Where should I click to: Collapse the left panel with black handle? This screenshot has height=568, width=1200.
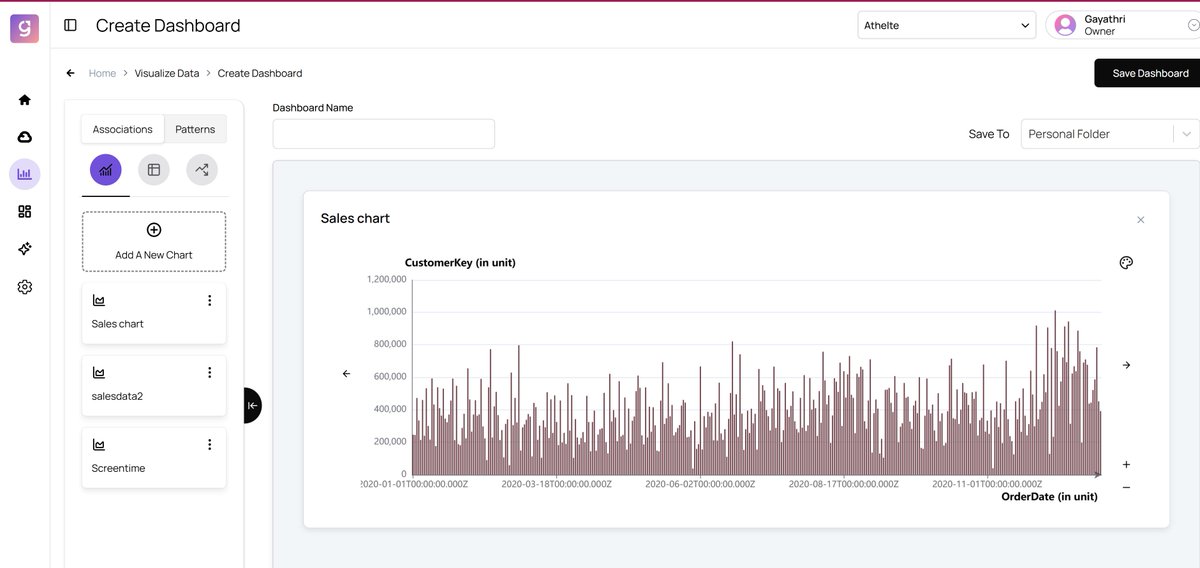[252, 405]
